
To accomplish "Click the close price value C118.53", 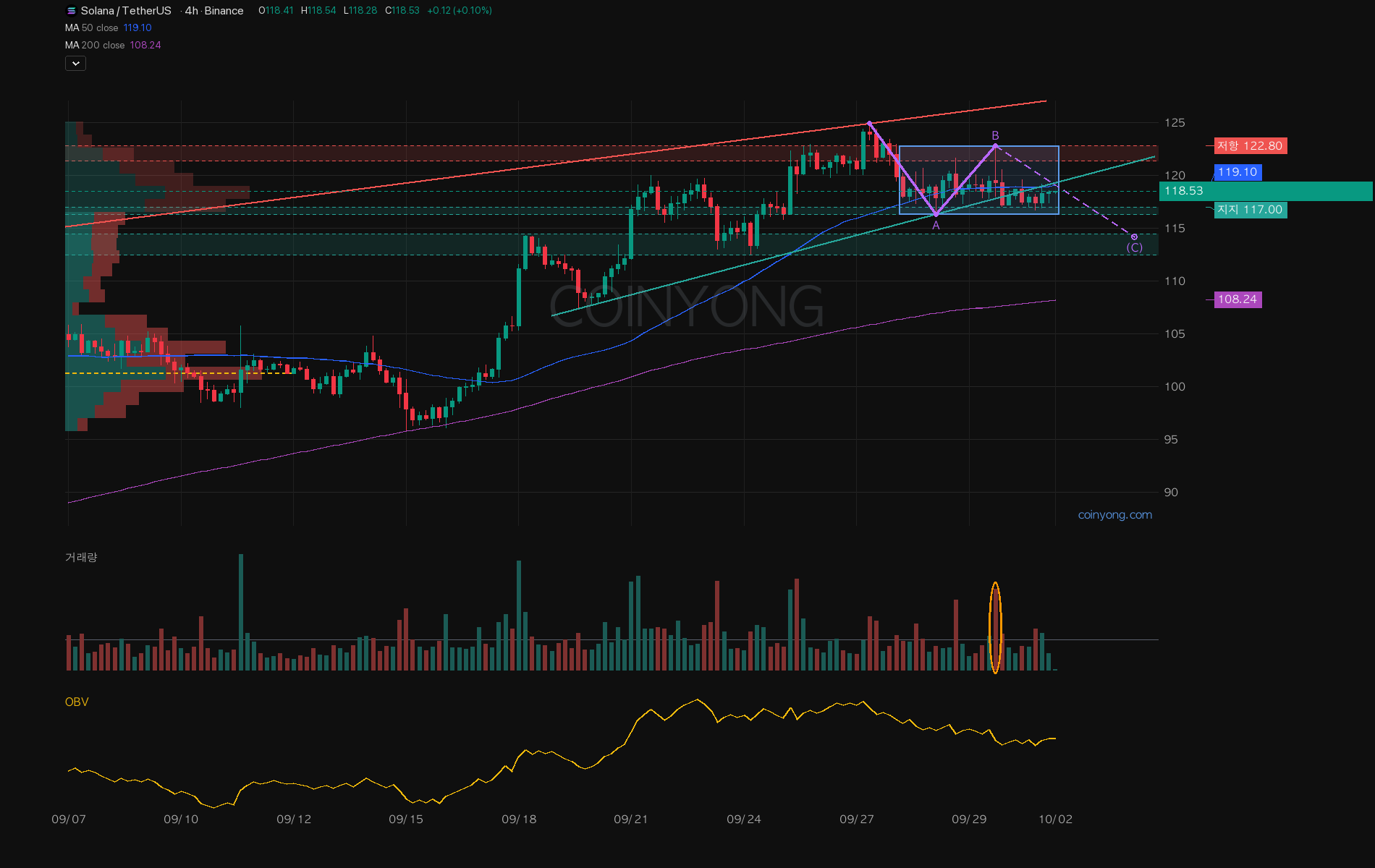I will [x=402, y=11].
